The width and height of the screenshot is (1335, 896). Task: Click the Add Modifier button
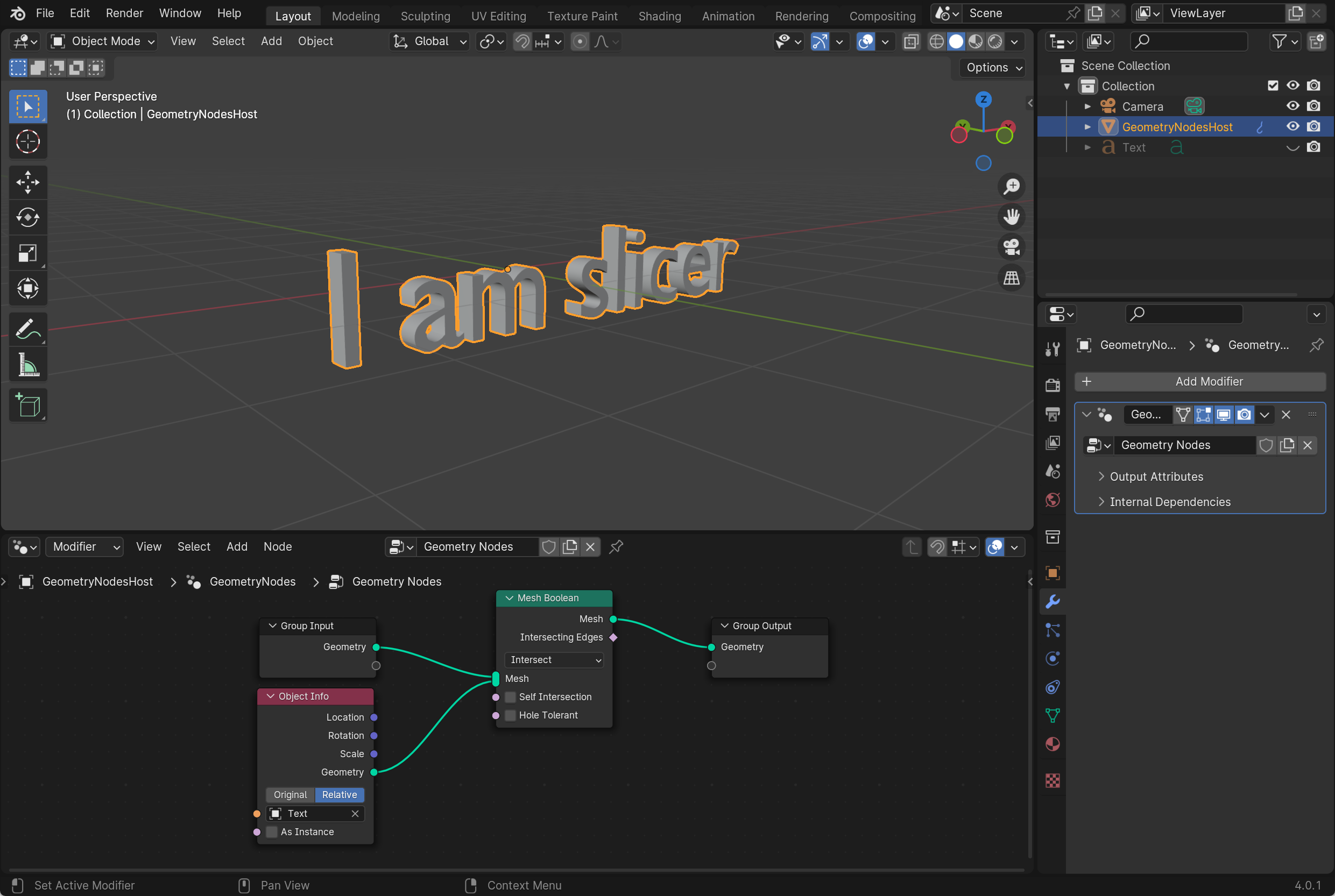click(x=1199, y=381)
